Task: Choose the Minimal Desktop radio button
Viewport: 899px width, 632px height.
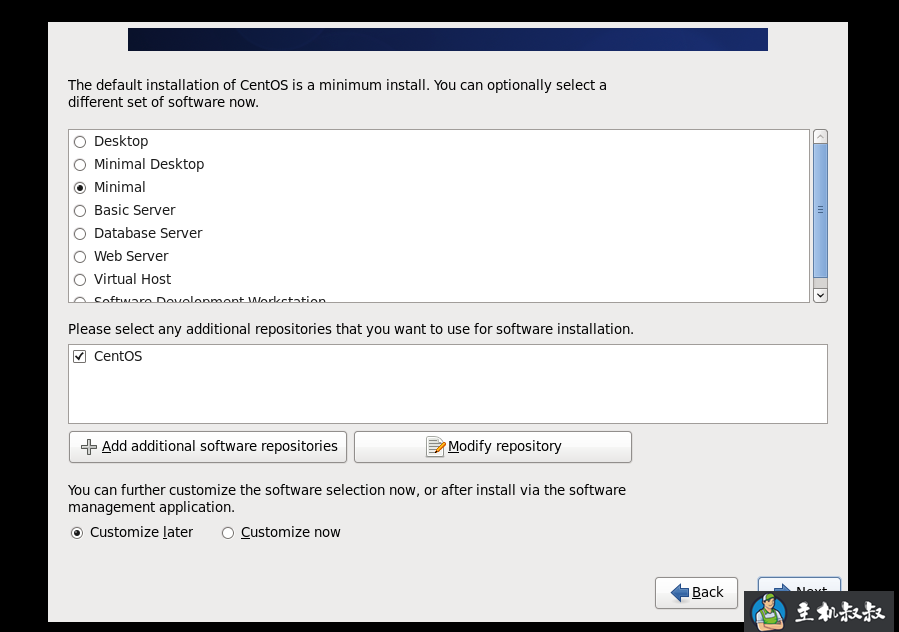Action: click(80, 165)
